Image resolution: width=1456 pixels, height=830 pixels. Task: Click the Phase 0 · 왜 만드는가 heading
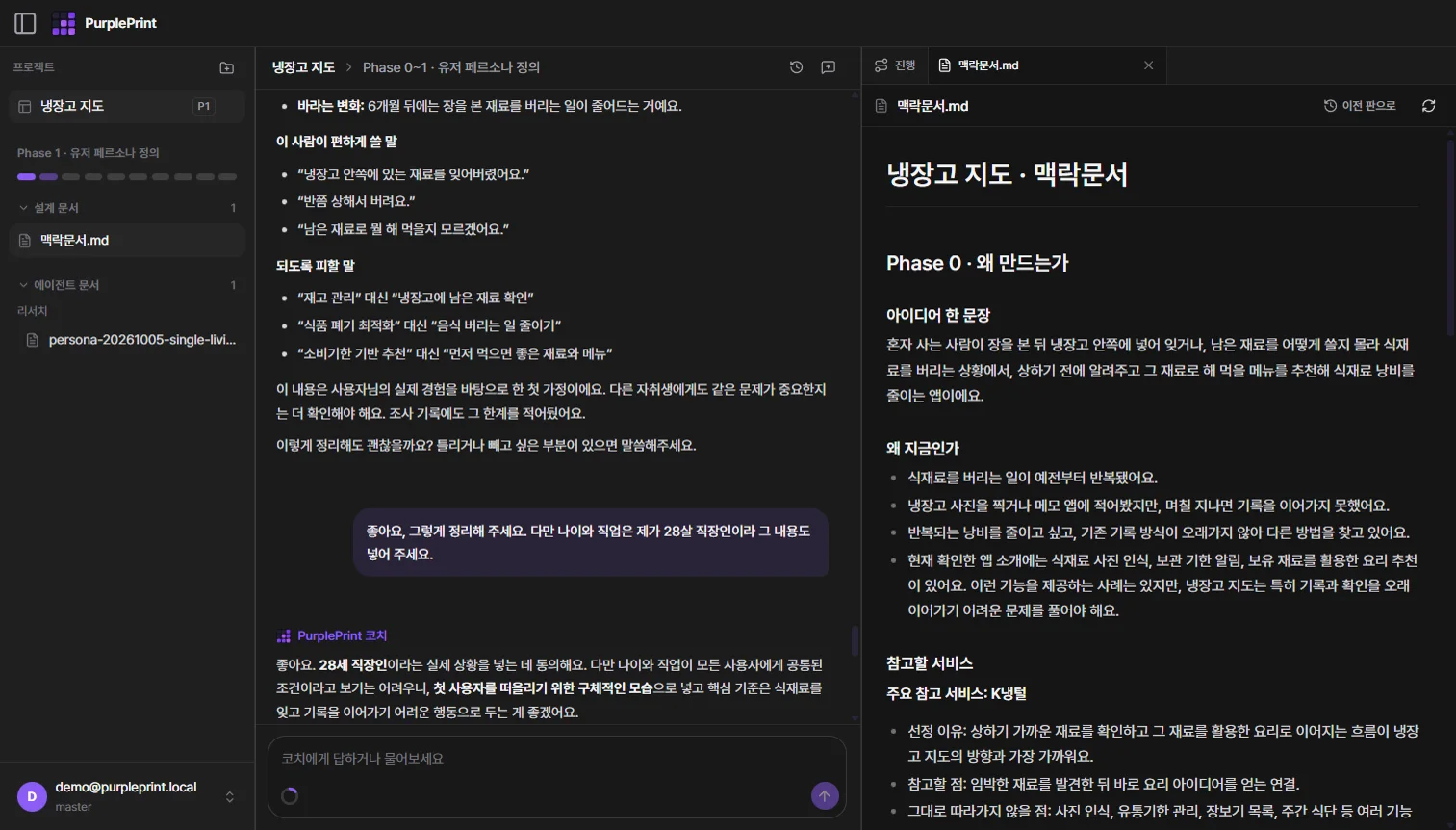pos(978,264)
